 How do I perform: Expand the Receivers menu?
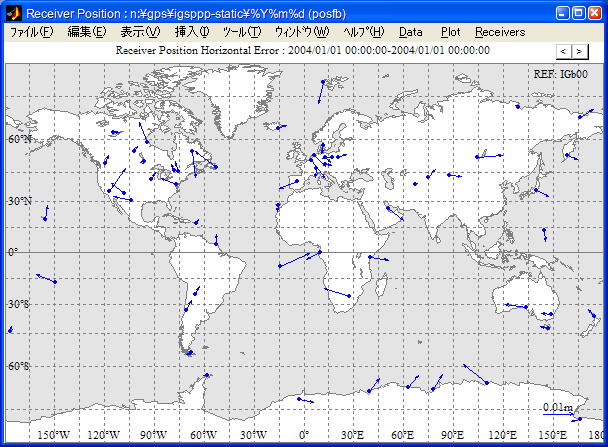[499, 32]
